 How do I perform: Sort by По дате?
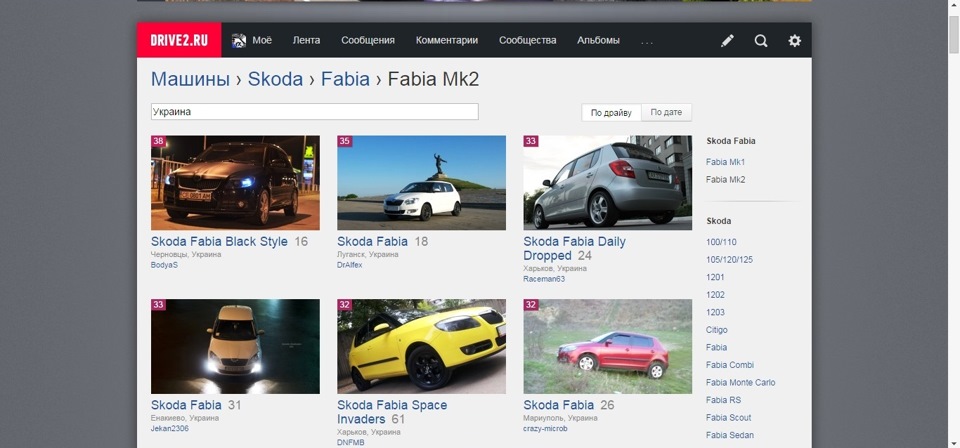[x=666, y=113]
